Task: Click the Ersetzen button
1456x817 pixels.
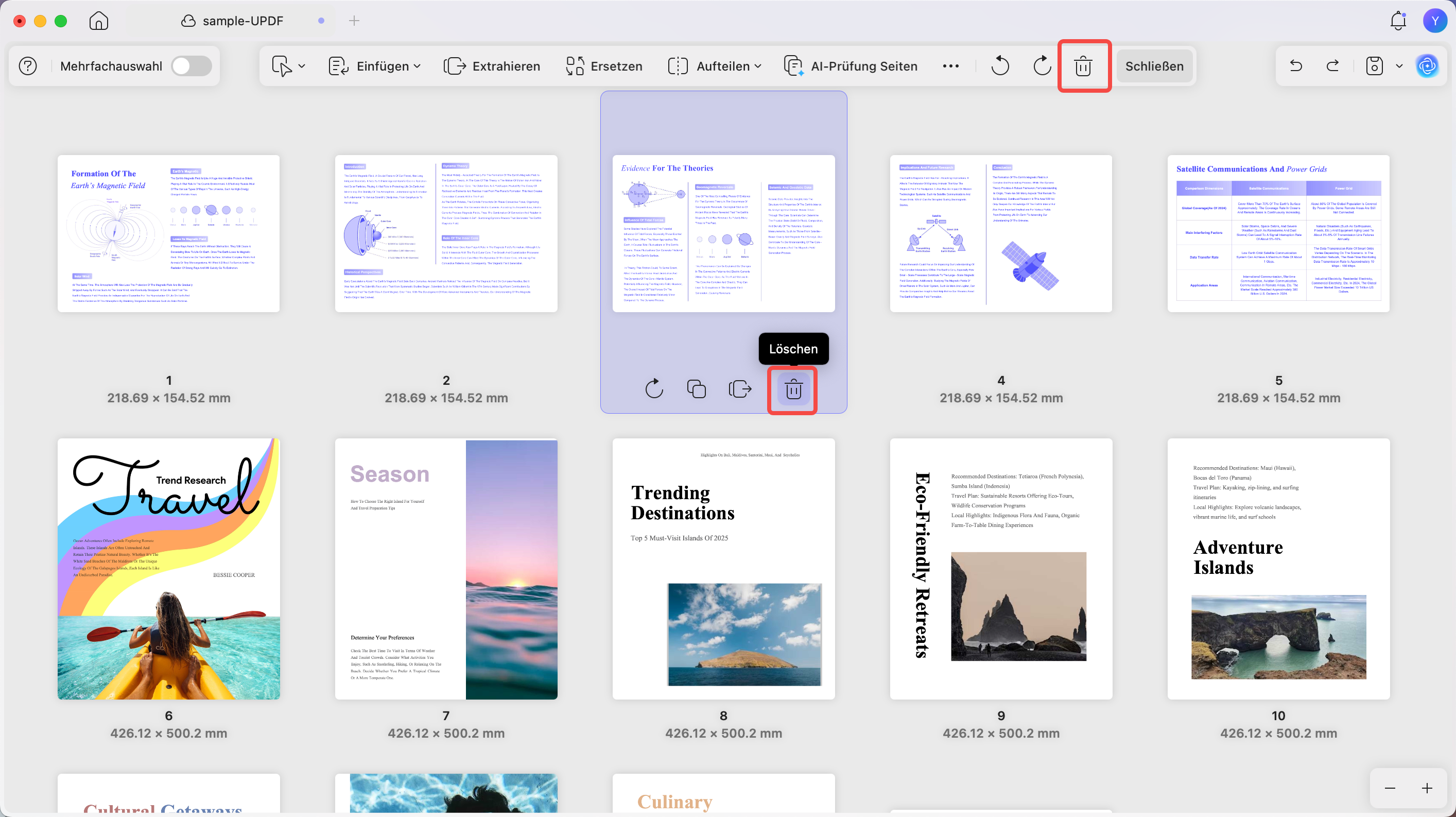Action: coord(603,66)
